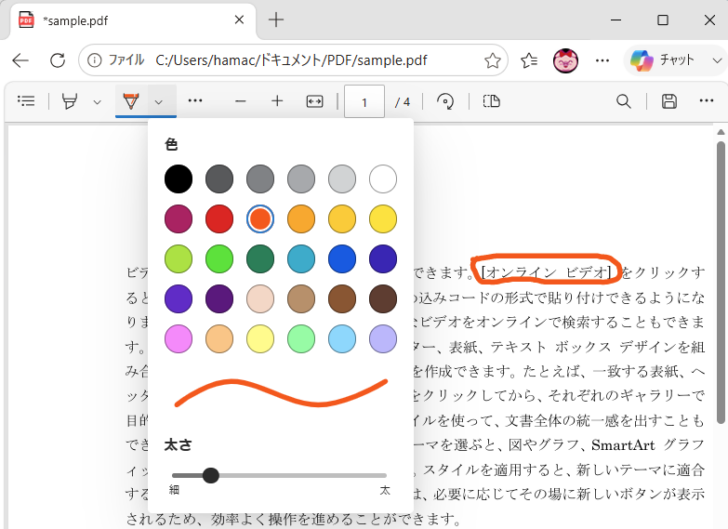Click the scrollbar up arrow
Image resolution: width=728 pixels, height=529 pixels.
[x=721, y=132]
